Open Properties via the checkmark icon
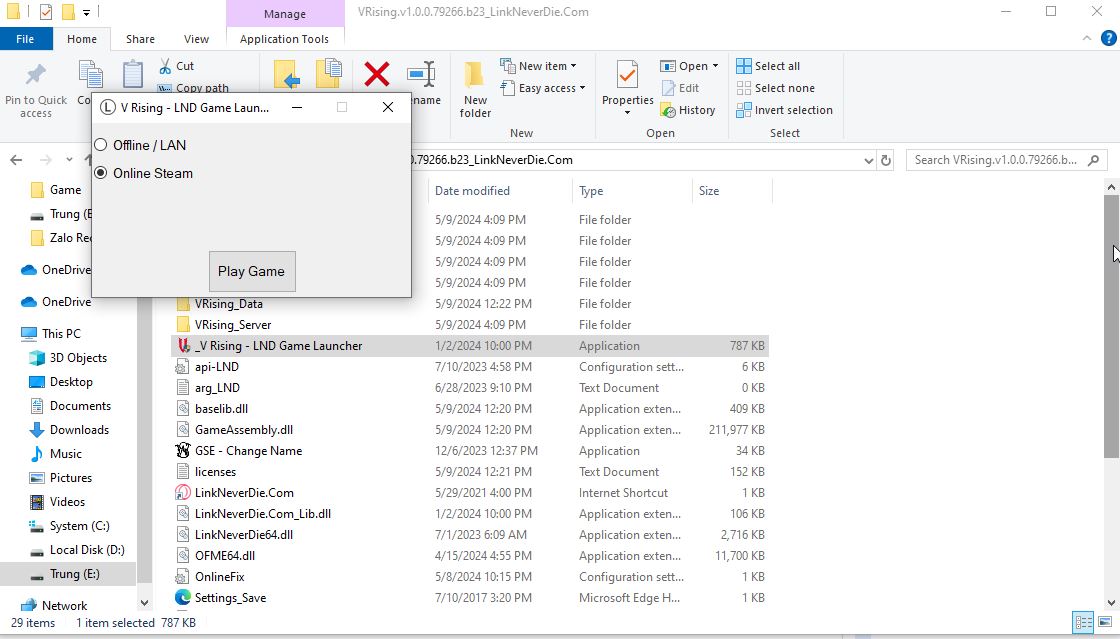1120x639 pixels. (x=627, y=76)
